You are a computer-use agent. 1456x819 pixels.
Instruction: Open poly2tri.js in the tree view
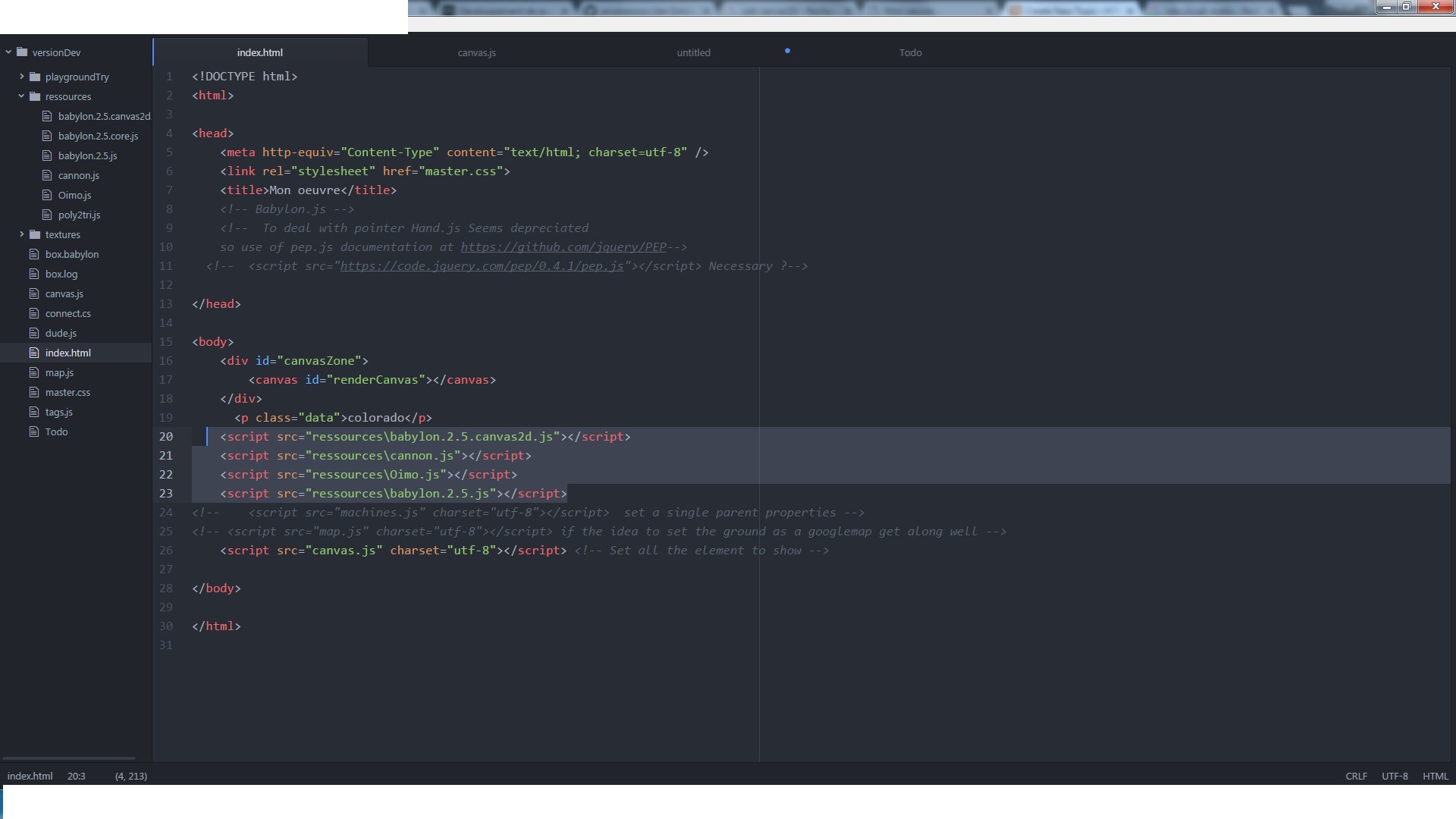[79, 215]
